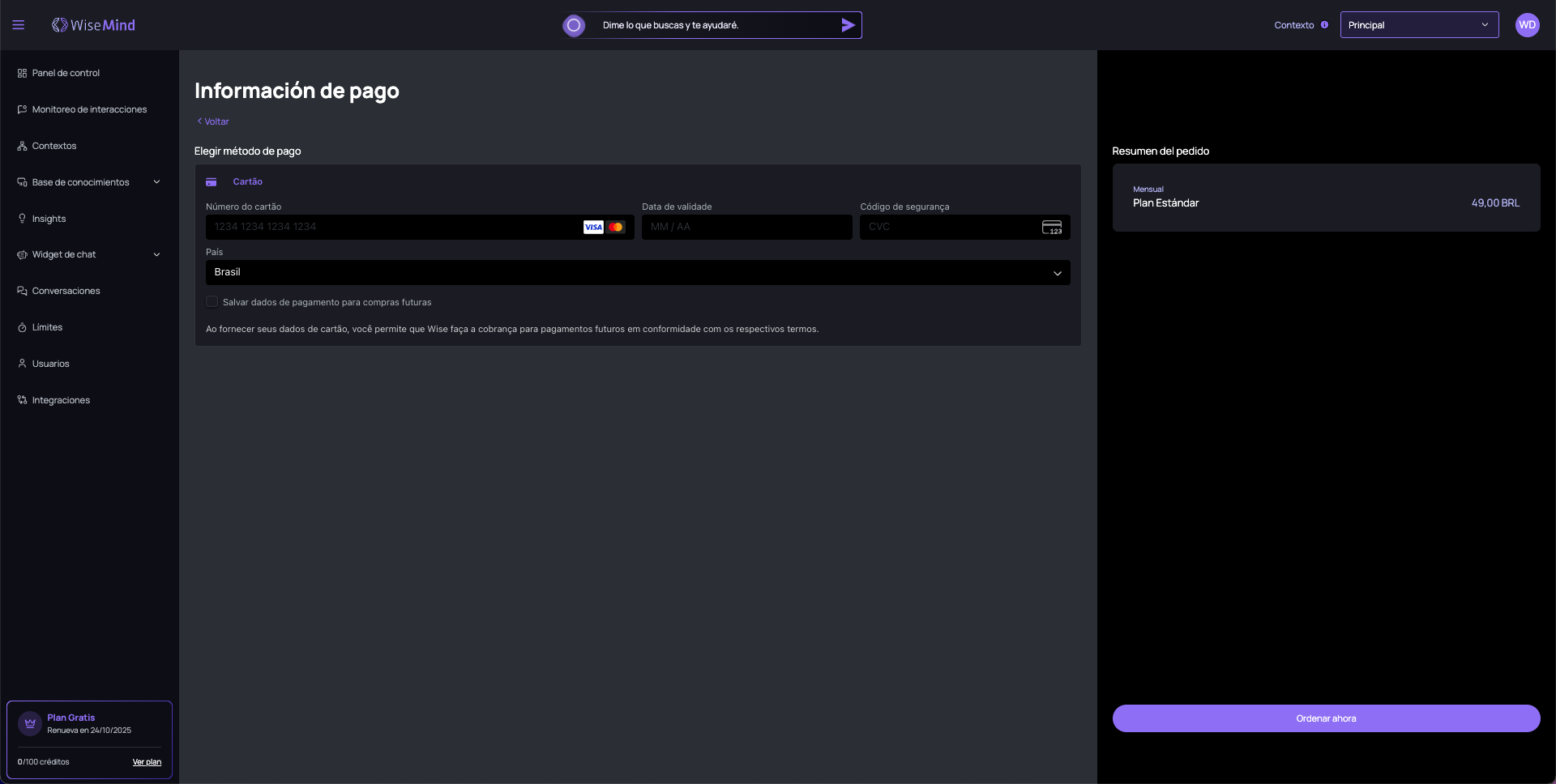Click the Voltar back link
The width and height of the screenshot is (1556, 784).
214,121
